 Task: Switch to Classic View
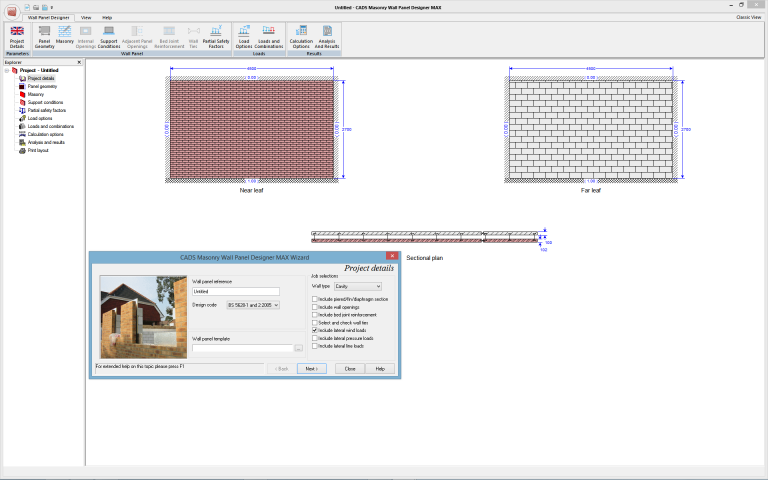coord(748,17)
